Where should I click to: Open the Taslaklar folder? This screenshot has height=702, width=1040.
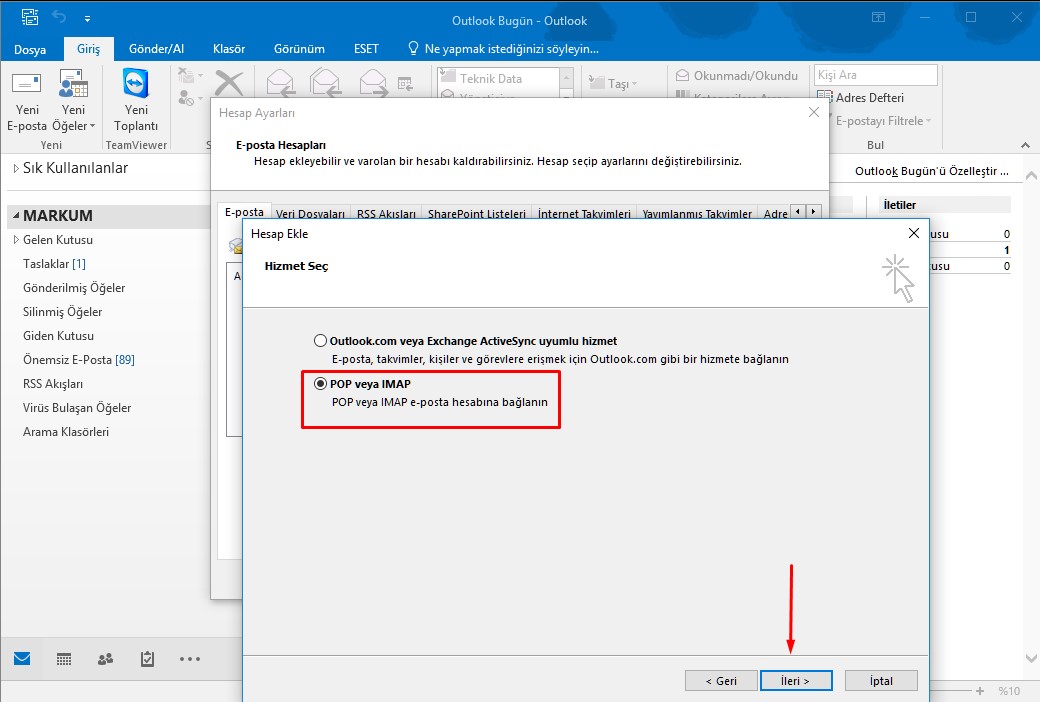tap(54, 264)
